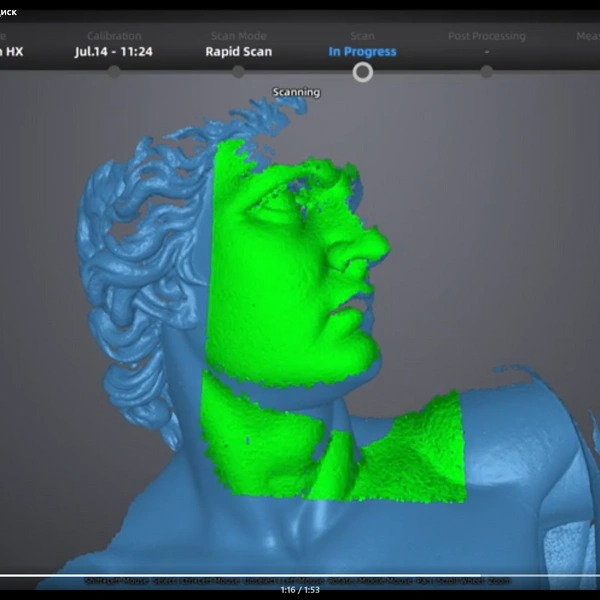Select the Rapid Scan mode value
This screenshot has height=600, width=600.
click(238, 52)
